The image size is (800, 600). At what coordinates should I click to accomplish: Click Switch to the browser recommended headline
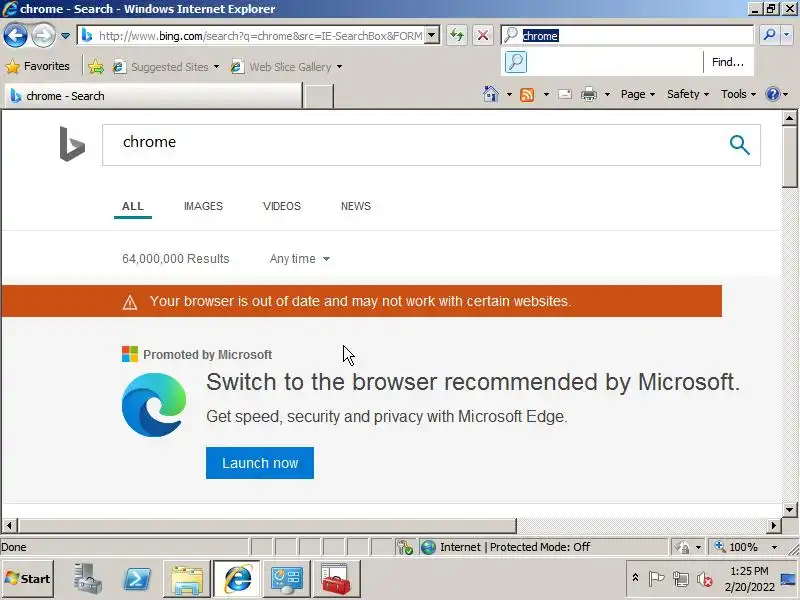click(472, 382)
